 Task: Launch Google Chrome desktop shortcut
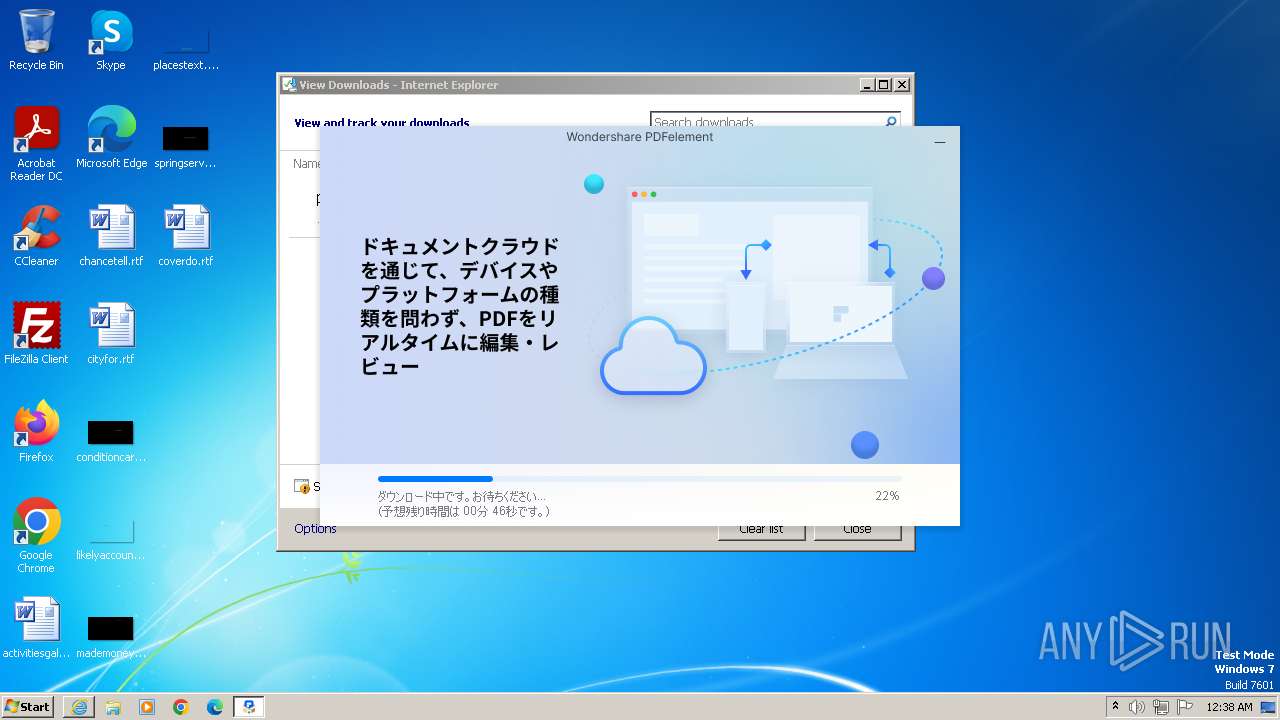[36, 536]
